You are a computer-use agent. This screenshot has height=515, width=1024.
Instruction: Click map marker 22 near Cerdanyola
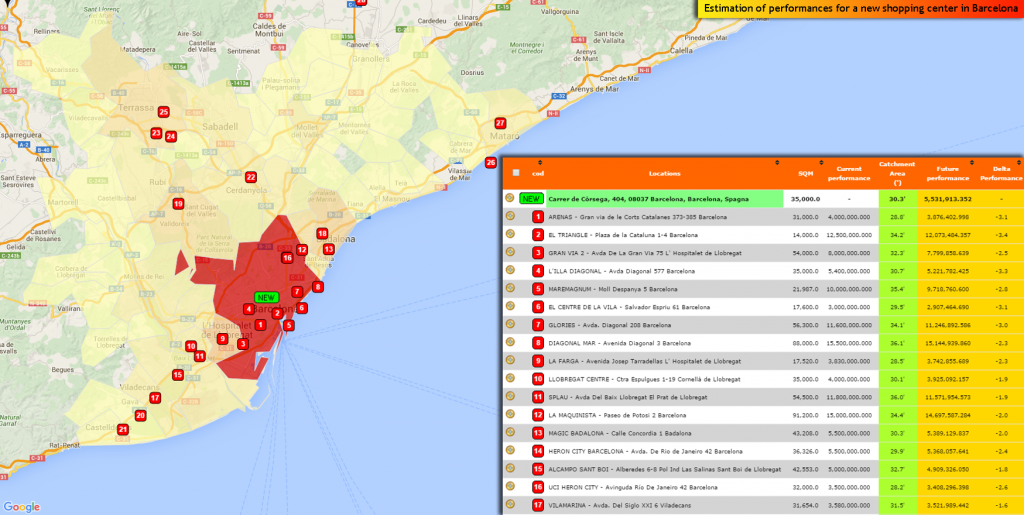[251, 177]
